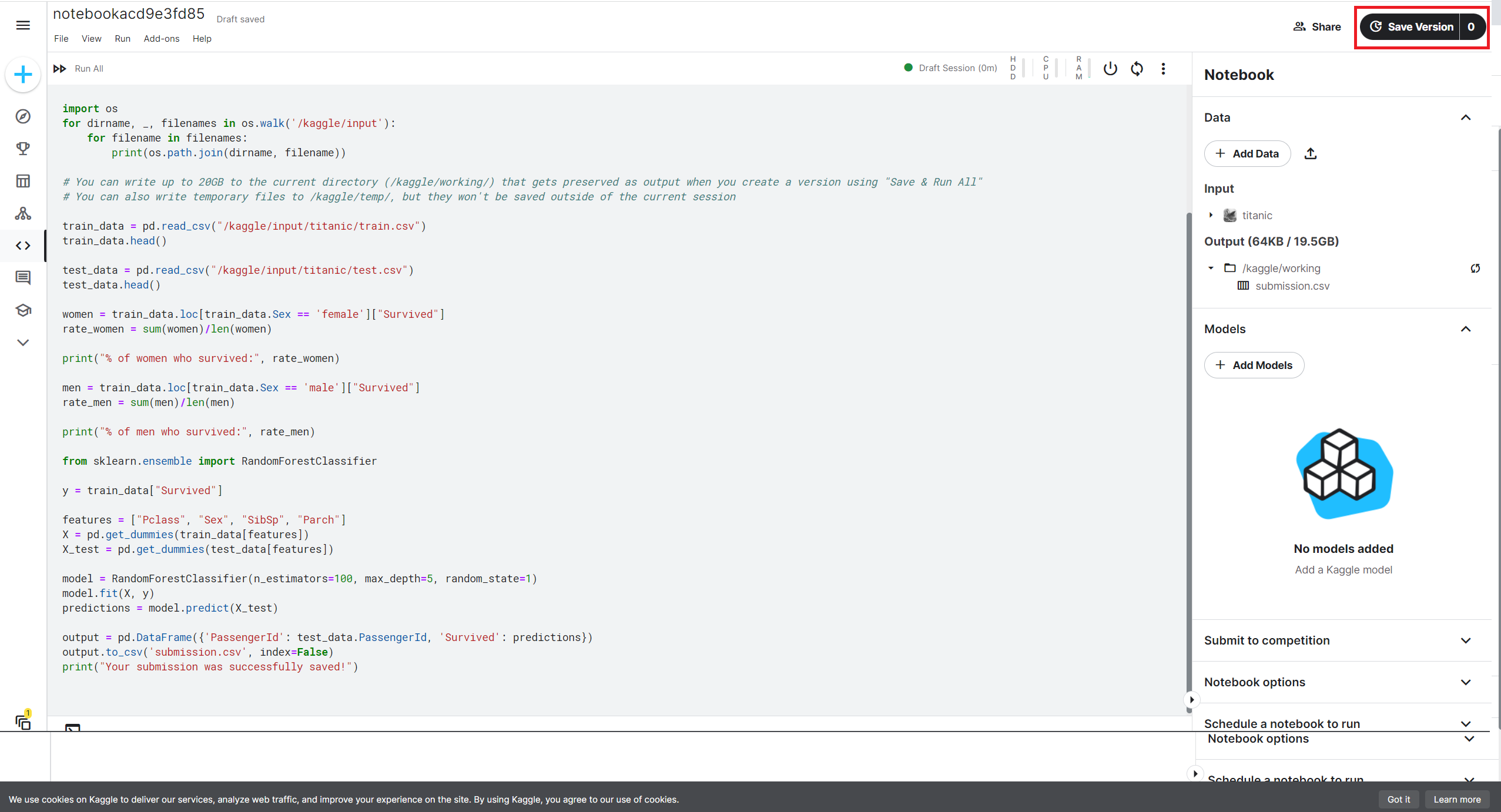
Task: Click the restart session refresh icon
Action: pos(1137,69)
